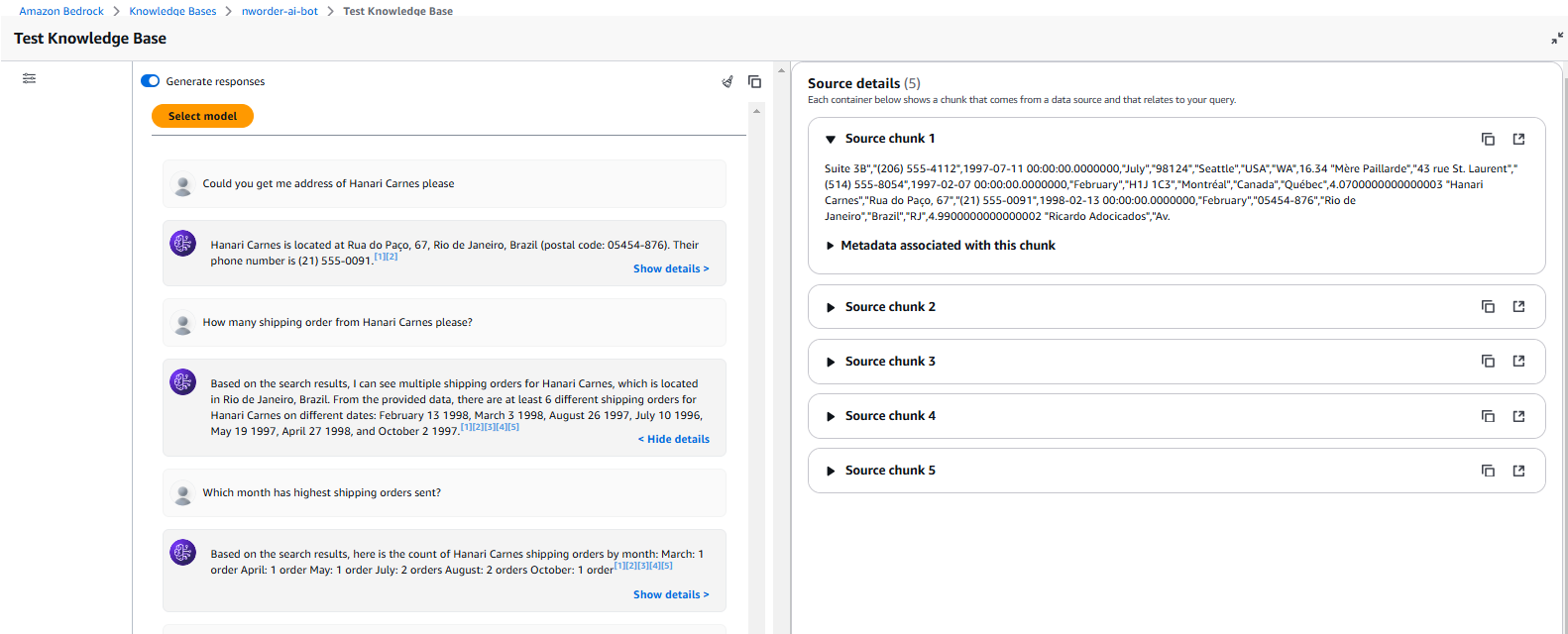Screen dimensions: 1568x634
Task: Collapse the test panel with the shrink icon
Action: click(1557, 39)
